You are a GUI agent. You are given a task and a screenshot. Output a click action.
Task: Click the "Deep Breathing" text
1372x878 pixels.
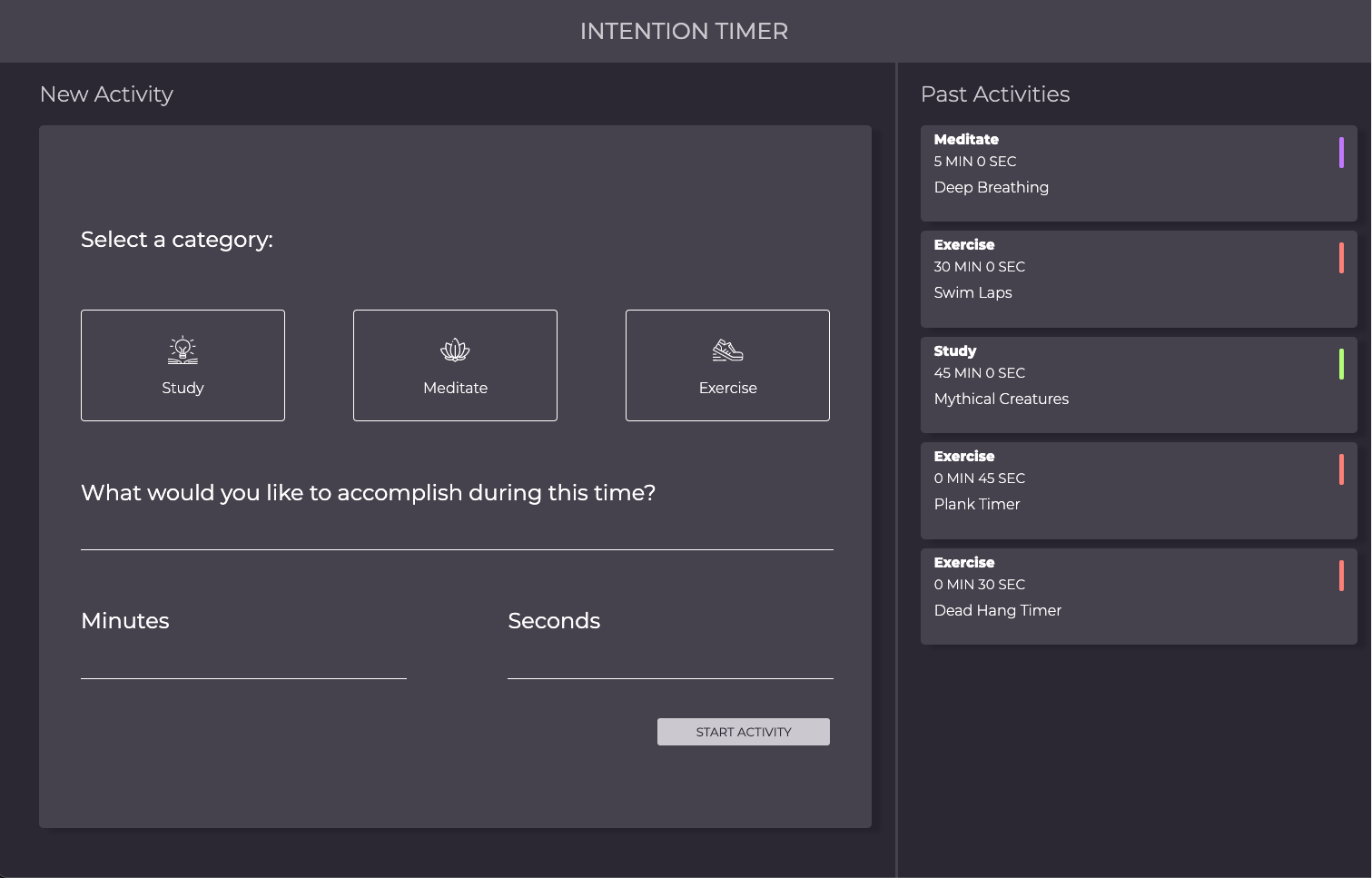[992, 187]
